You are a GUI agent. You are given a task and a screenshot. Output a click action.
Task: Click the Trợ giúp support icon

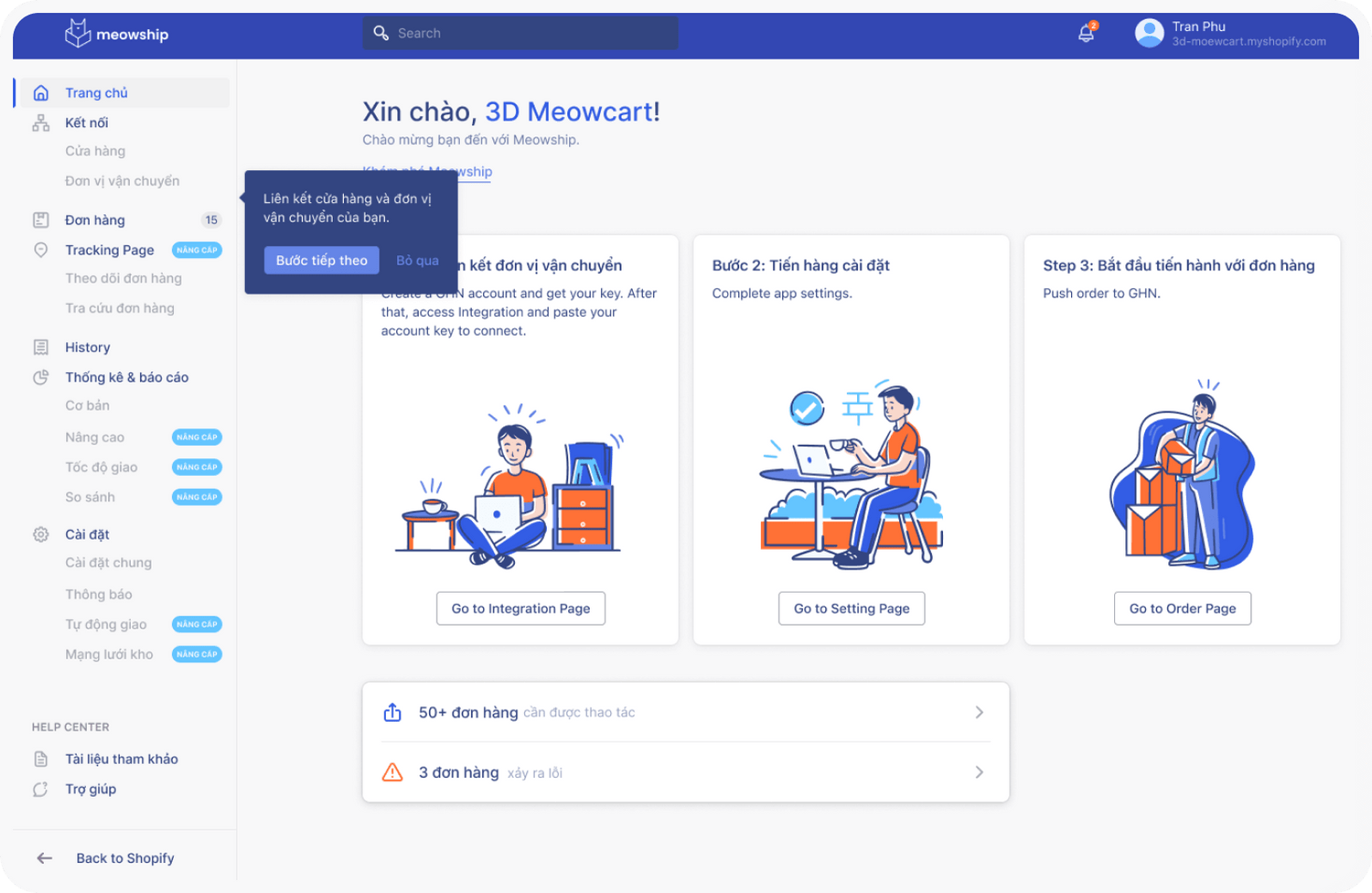point(41,790)
